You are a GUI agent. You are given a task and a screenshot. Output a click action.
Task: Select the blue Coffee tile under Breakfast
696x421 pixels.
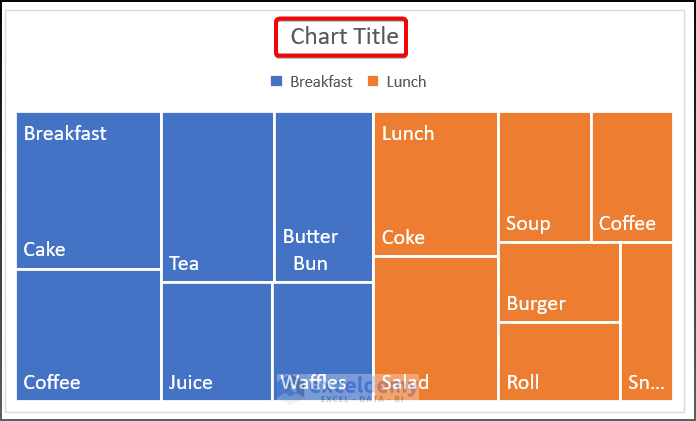[88, 335]
